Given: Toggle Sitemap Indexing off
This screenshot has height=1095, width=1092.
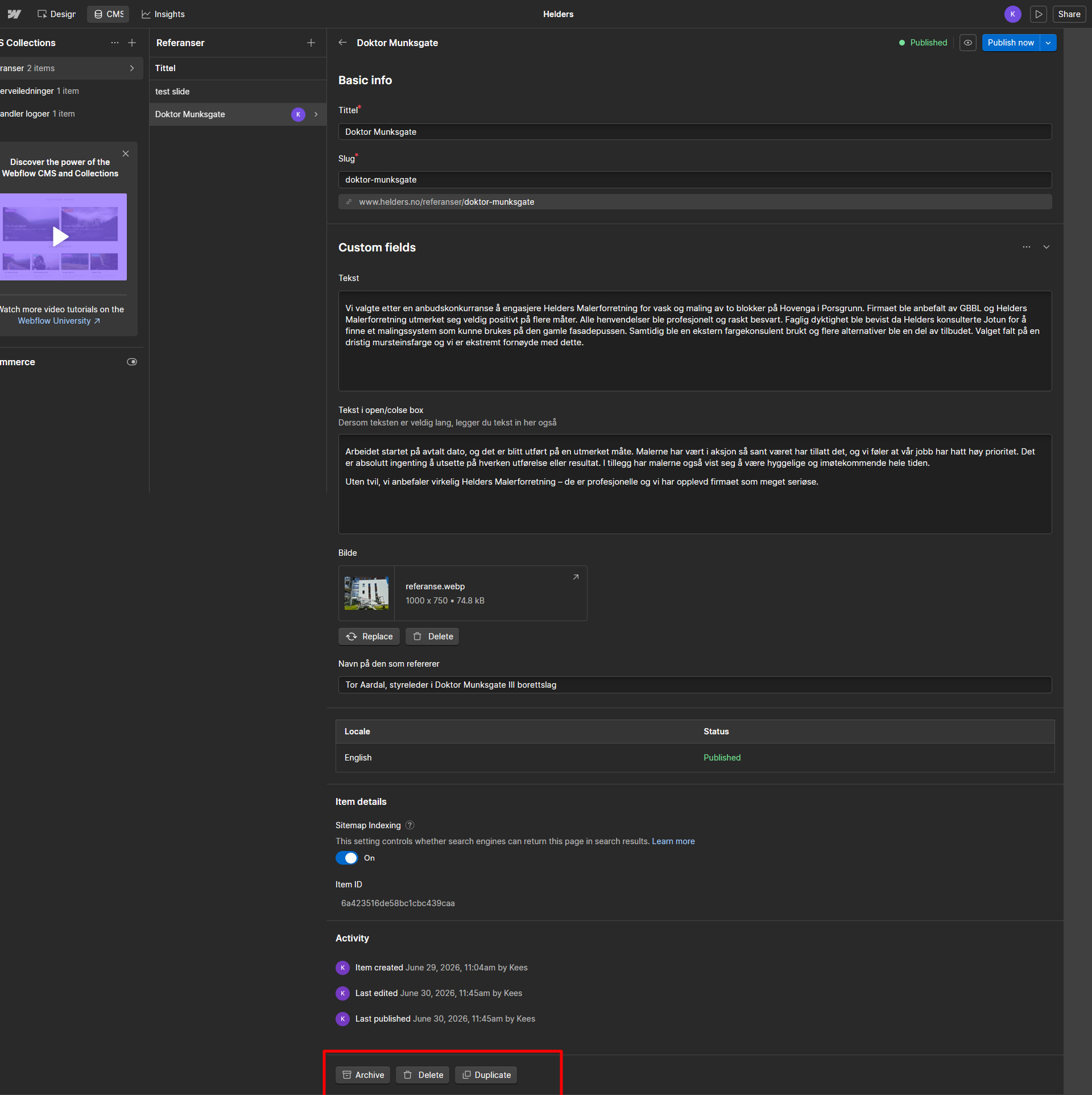Looking at the screenshot, I should click(x=347, y=858).
